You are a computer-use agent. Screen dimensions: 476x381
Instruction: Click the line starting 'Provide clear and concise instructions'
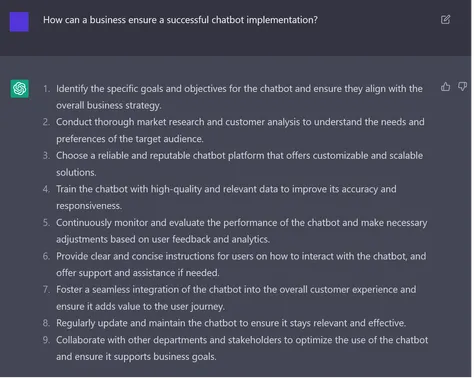(243, 257)
